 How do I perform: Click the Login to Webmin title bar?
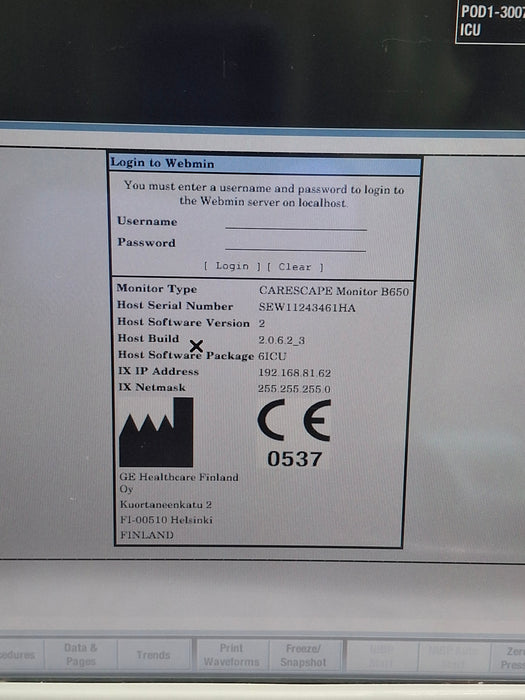265,163
